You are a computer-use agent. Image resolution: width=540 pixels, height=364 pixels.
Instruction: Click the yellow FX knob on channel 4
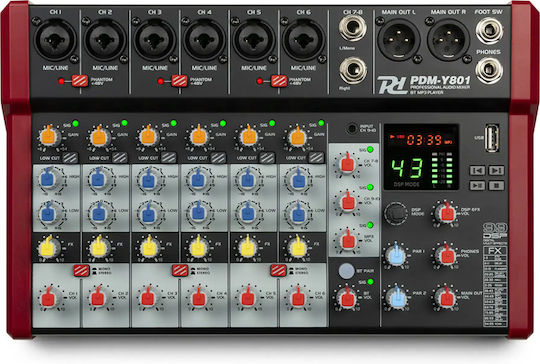point(198,248)
